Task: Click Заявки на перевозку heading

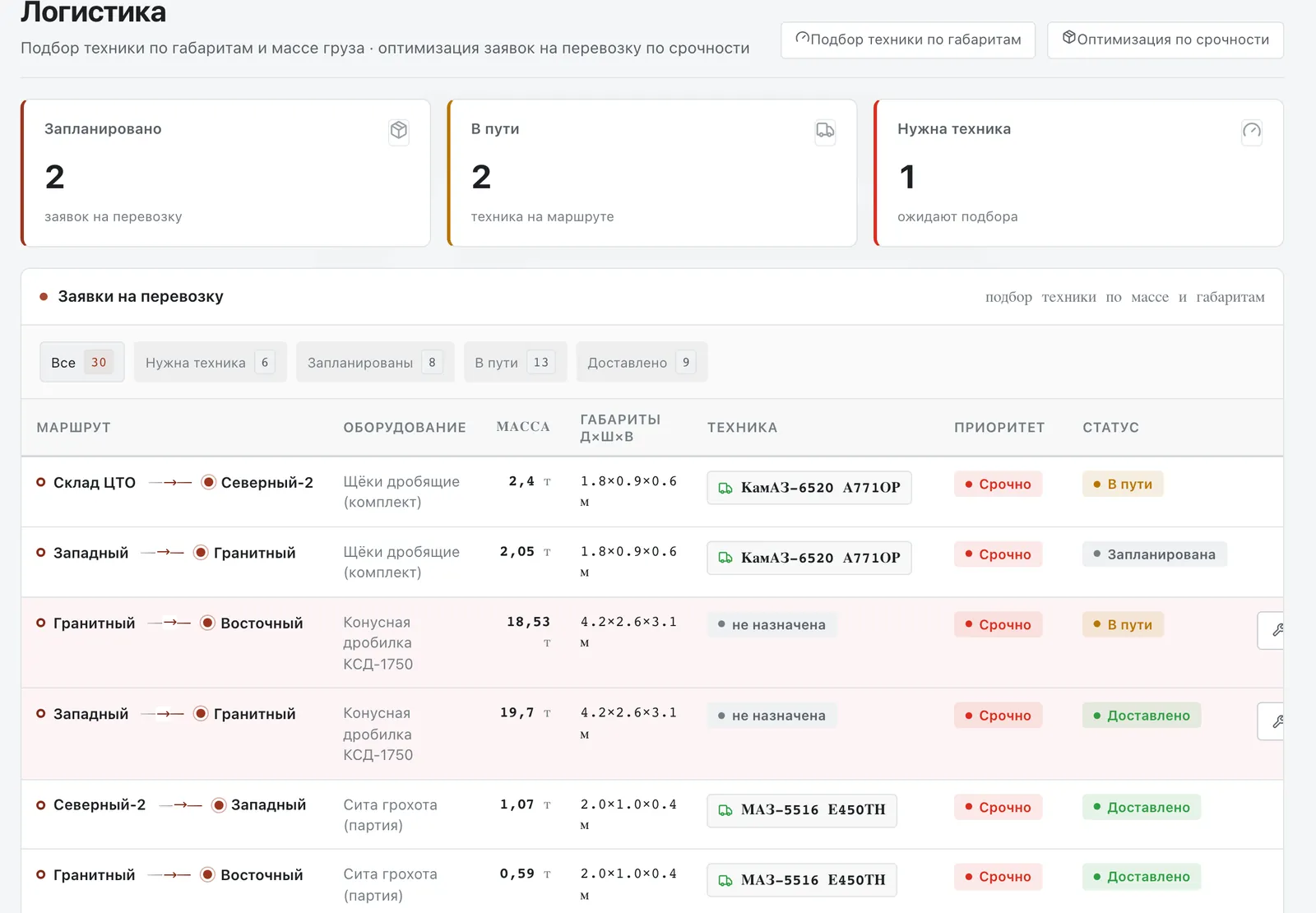Action: tap(141, 296)
